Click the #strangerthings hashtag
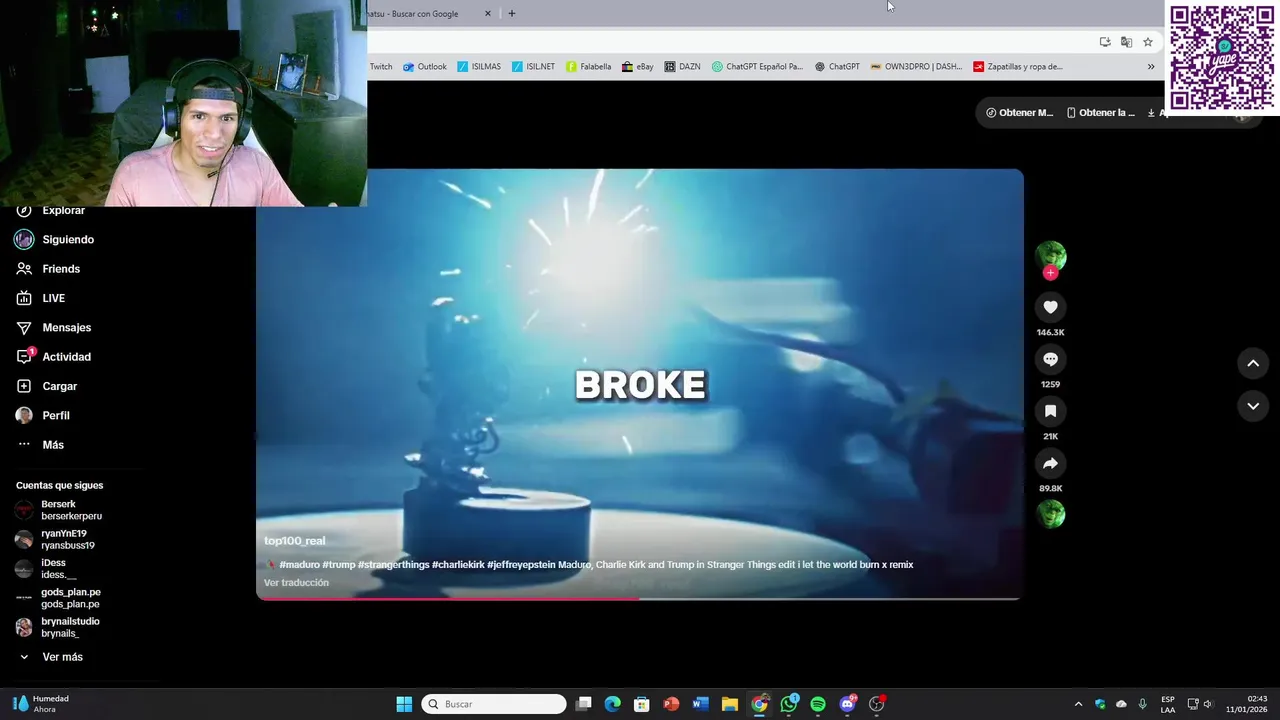Viewport: 1280px width, 720px height. click(393, 565)
